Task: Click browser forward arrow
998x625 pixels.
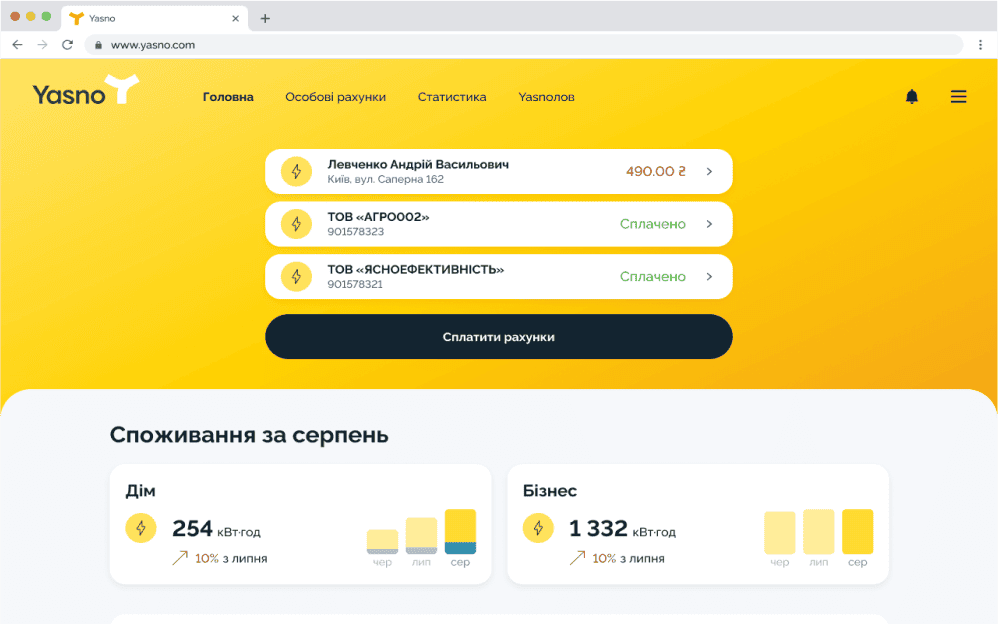Action: (x=42, y=45)
